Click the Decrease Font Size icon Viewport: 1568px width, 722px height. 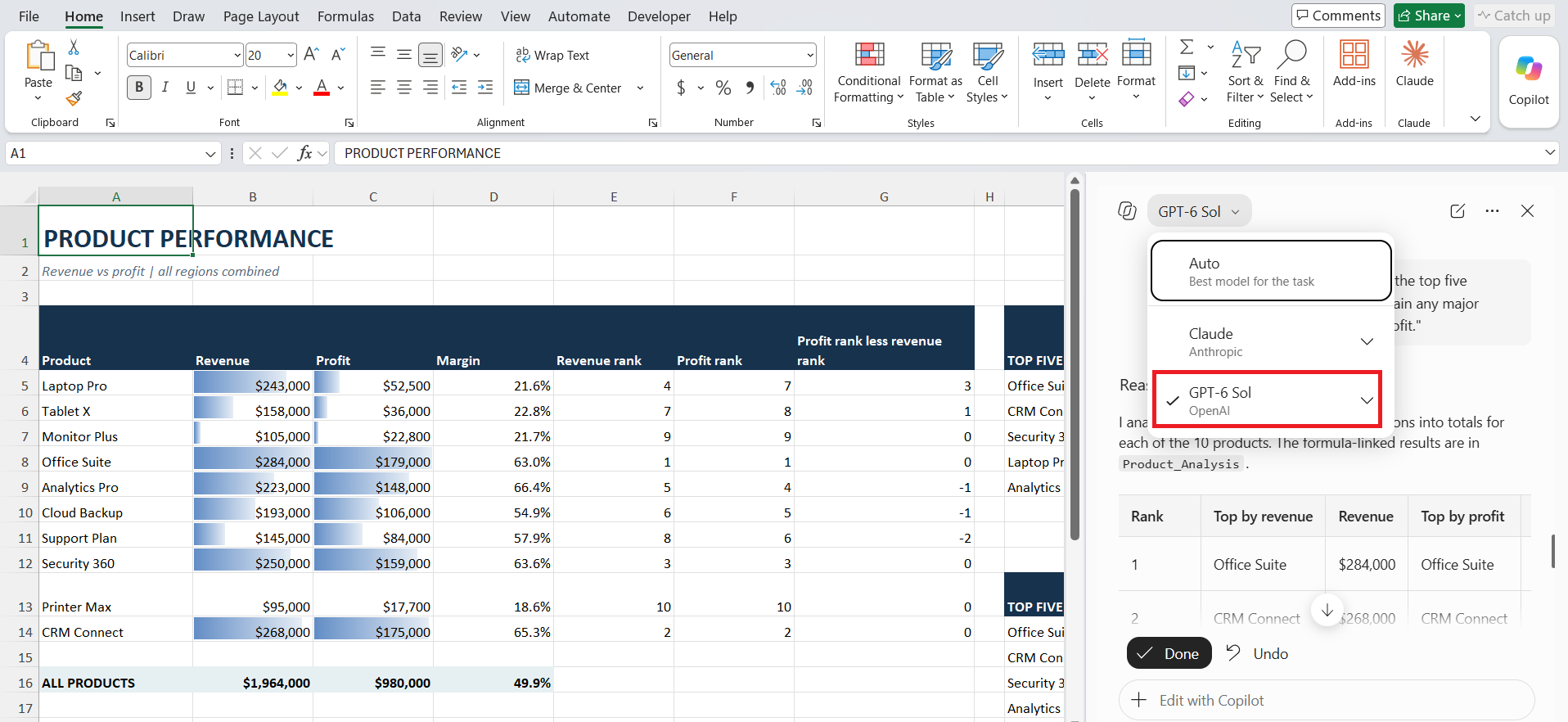coord(338,55)
